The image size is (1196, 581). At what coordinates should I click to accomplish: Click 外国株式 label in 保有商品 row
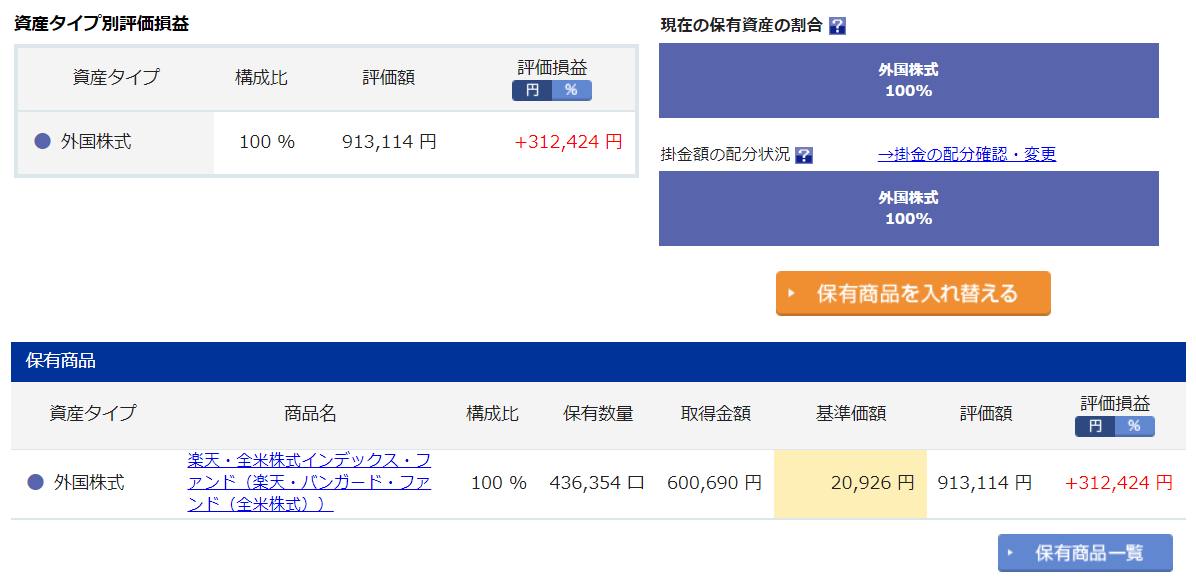pyautogui.click(x=89, y=483)
